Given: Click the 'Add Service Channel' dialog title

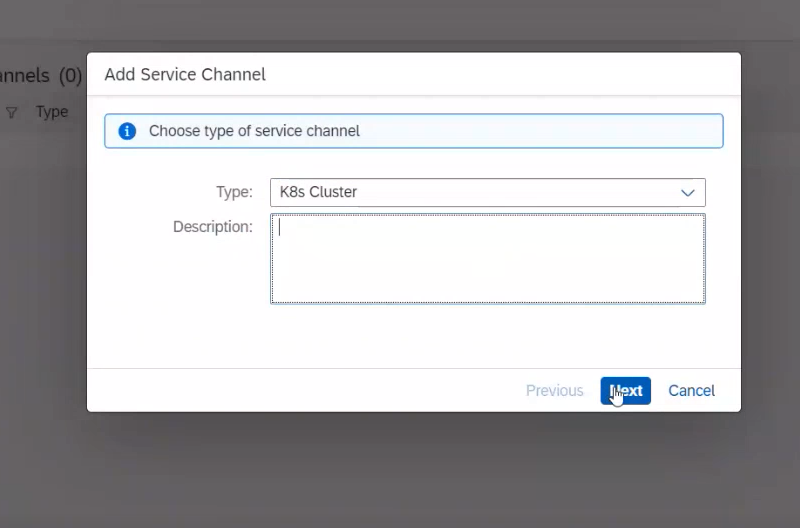Looking at the screenshot, I should click(185, 74).
